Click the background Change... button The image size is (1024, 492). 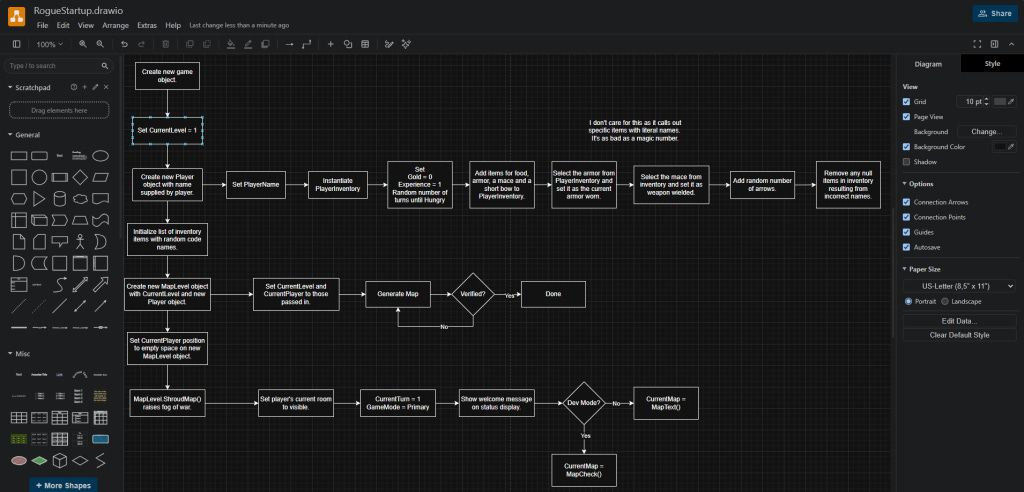coord(986,132)
